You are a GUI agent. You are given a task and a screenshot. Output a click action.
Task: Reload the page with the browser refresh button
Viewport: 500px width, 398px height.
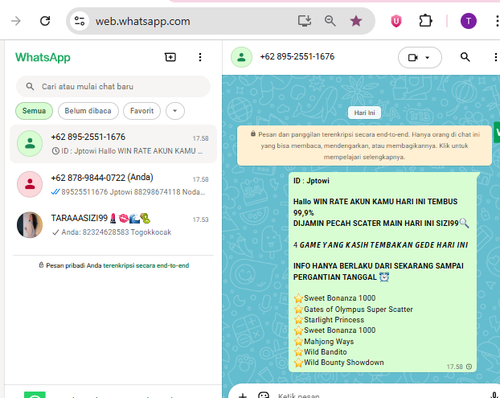(x=45, y=21)
